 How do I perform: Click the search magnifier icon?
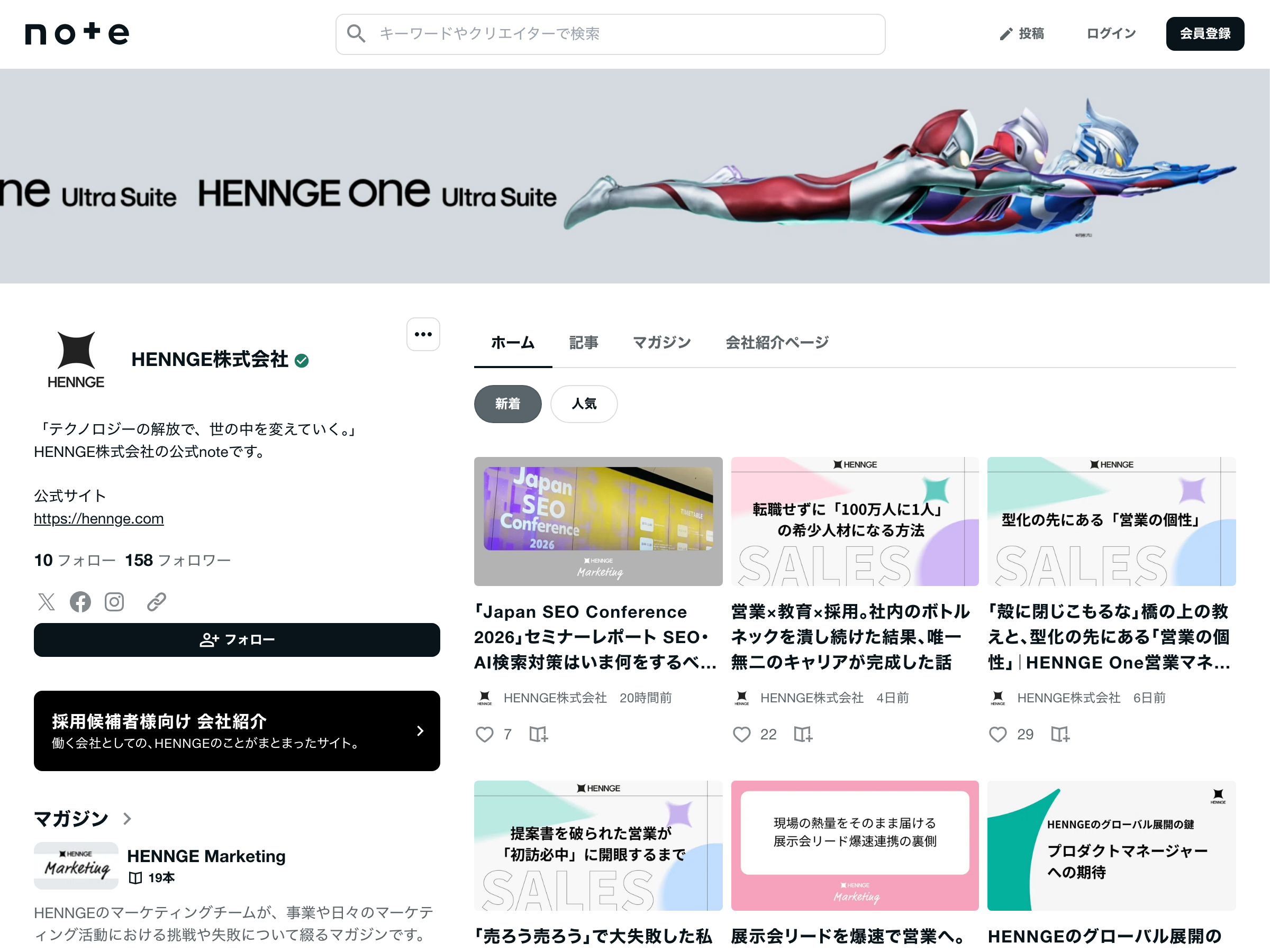tap(356, 33)
